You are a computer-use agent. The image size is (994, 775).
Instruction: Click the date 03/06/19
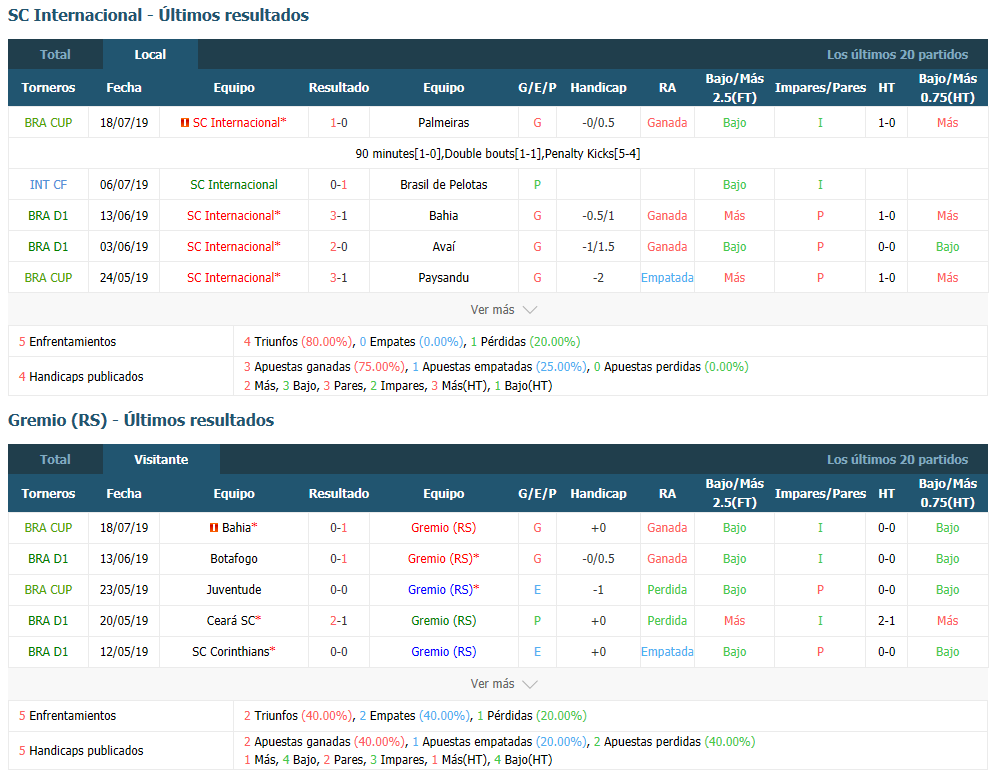[124, 247]
